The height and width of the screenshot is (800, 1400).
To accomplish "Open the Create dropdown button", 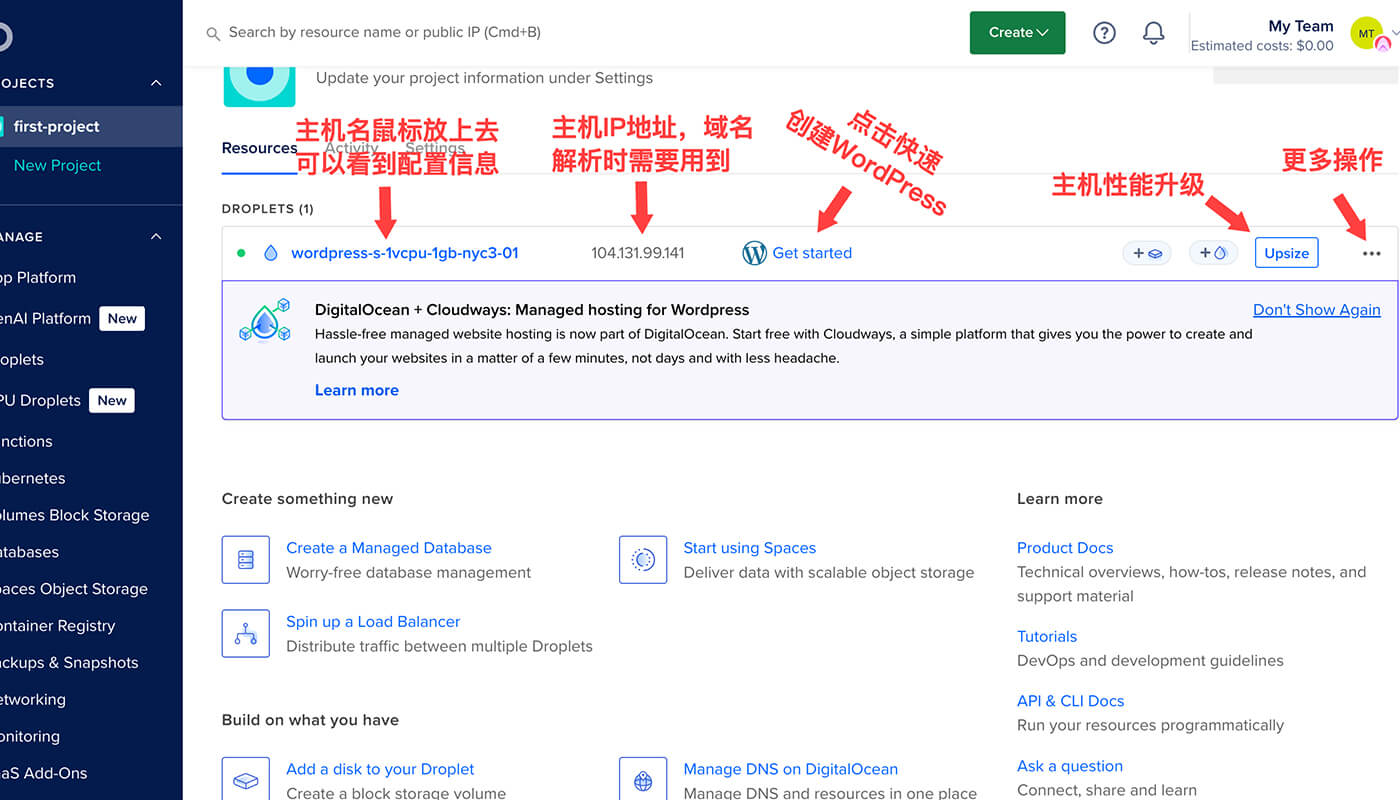I will (x=1017, y=33).
